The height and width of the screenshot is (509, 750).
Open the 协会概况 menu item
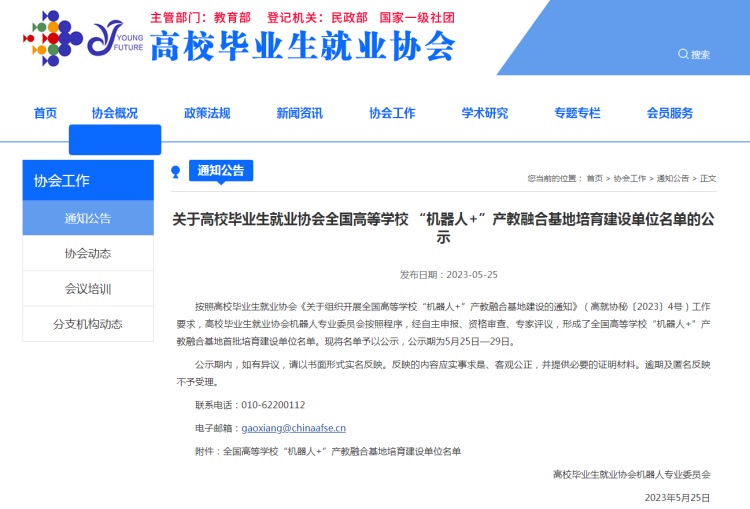[115, 113]
